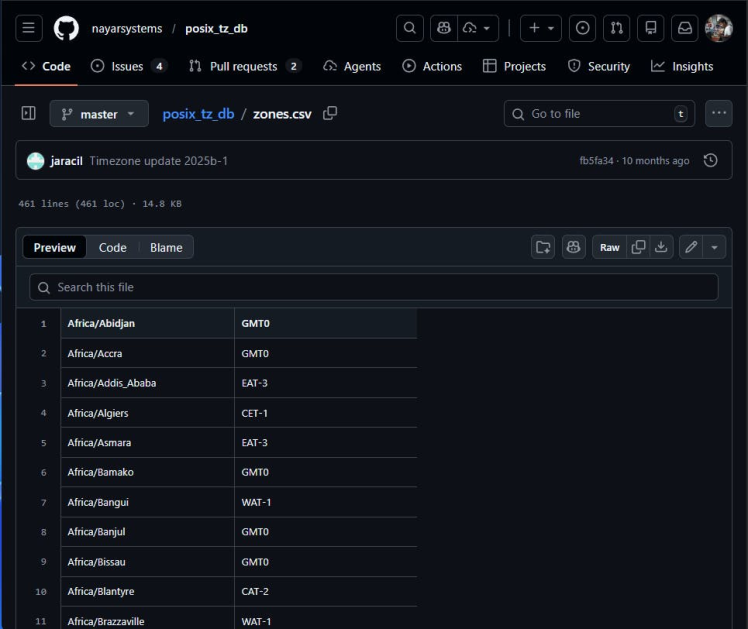
Task: Click the Search this file field
Action: (373, 287)
